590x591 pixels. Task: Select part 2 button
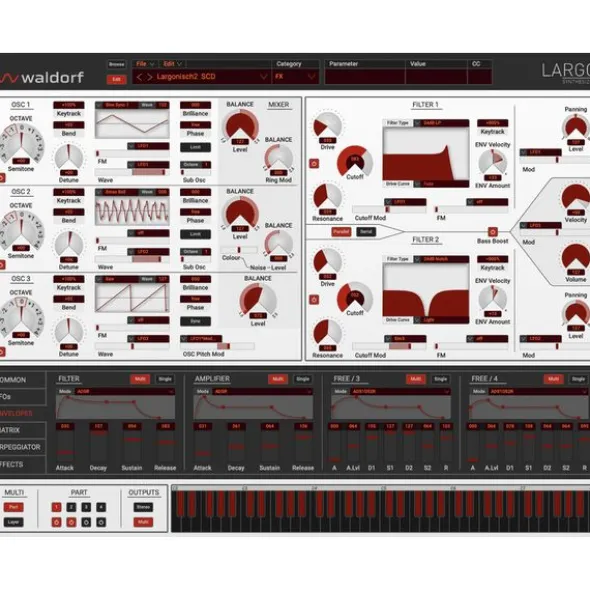point(71,507)
